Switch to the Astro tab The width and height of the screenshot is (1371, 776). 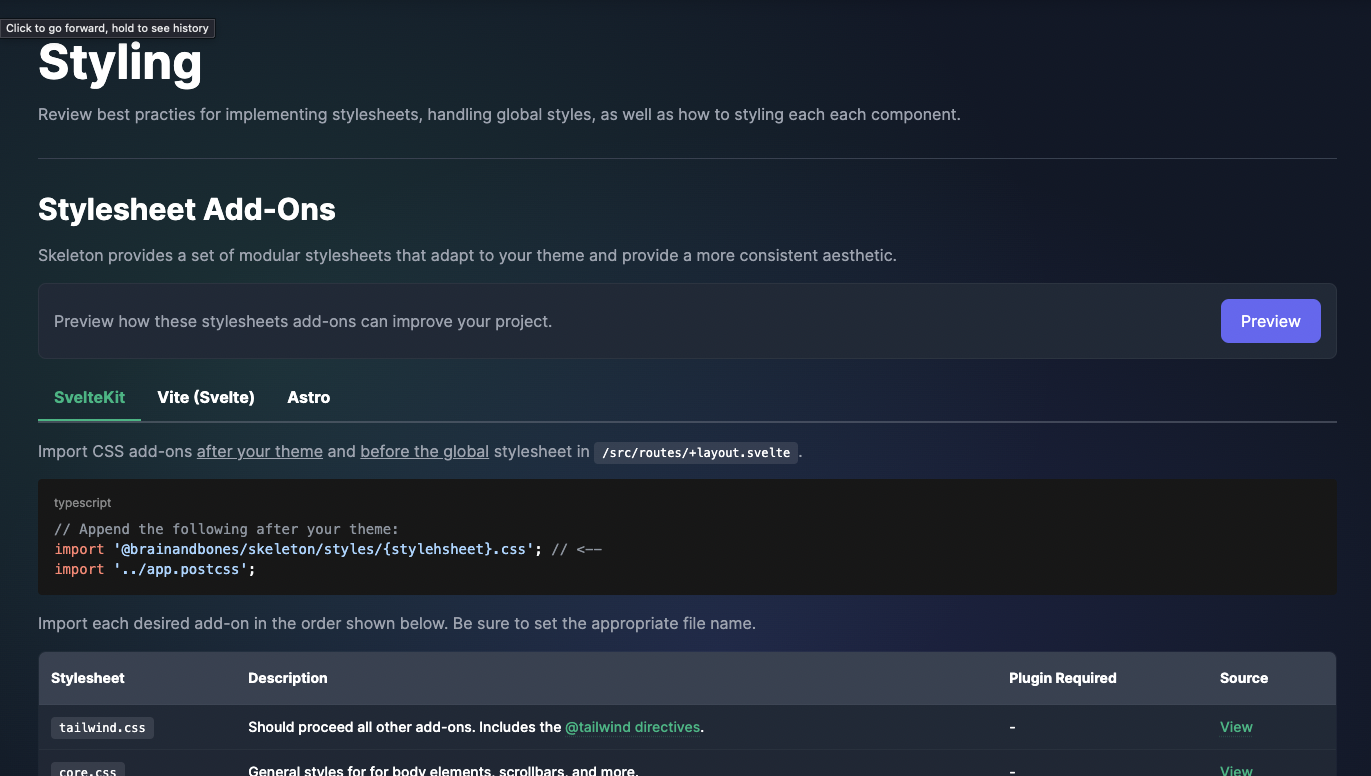[308, 397]
